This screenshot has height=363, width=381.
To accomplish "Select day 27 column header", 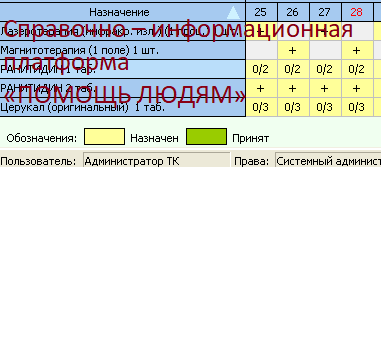I will (324, 12).
